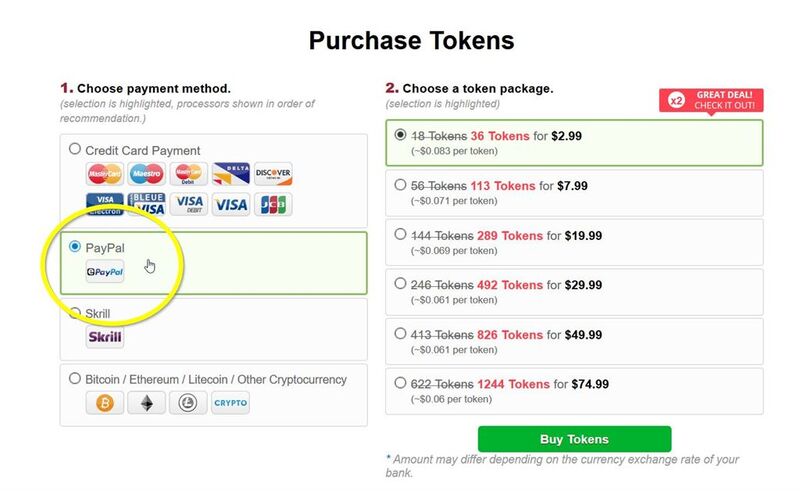Select Credit Card Payment radio button

(75, 149)
